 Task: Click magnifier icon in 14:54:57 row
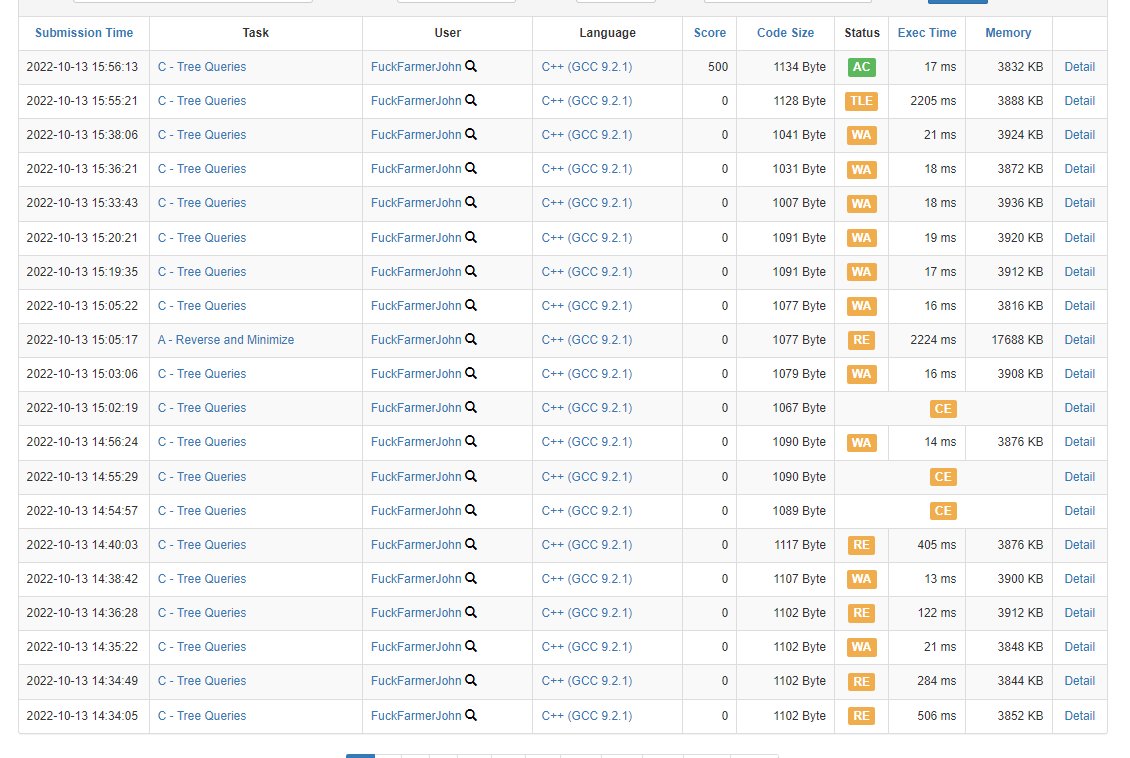(x=471, y=510)
